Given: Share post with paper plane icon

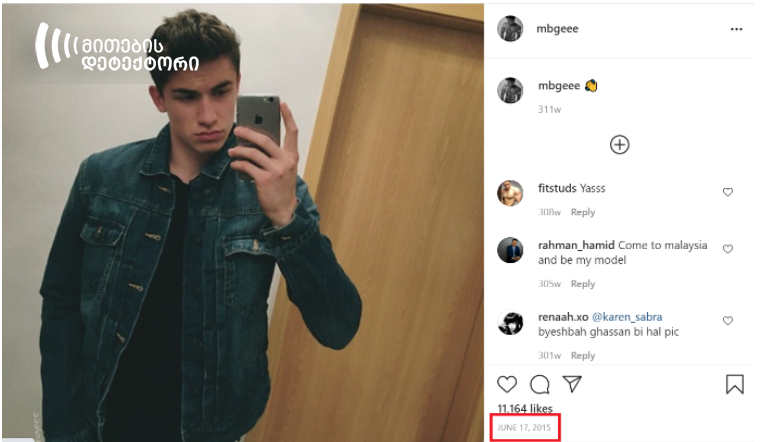Looking at the screenshot, I should coord(572,384).
